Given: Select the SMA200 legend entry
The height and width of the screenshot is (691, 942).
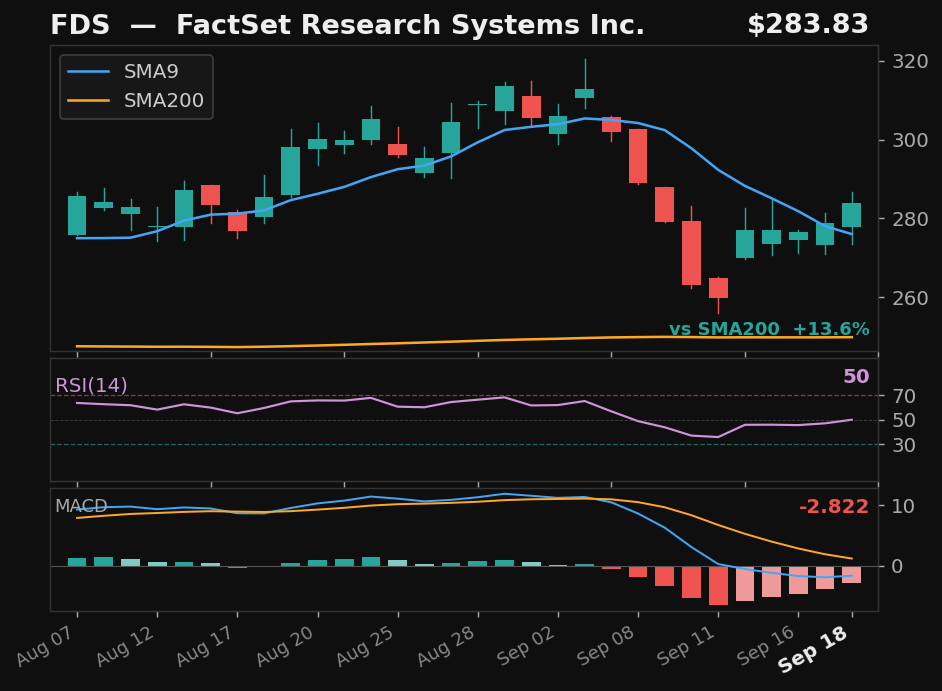Looking at the screenshot, I should 136,100.
